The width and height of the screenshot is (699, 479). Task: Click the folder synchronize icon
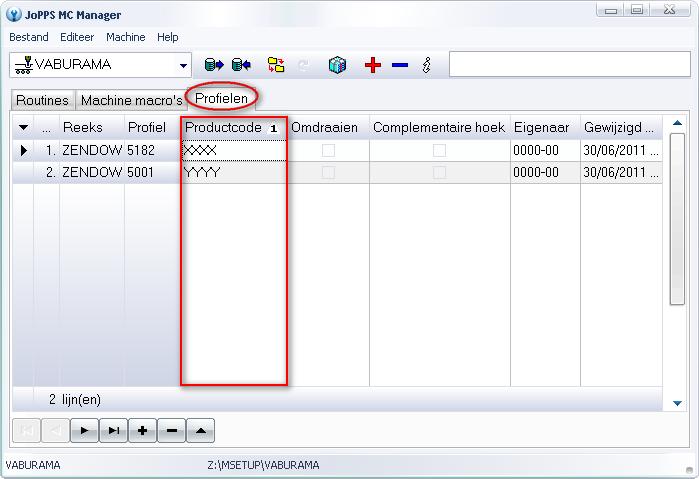click(x=276, y=65)
